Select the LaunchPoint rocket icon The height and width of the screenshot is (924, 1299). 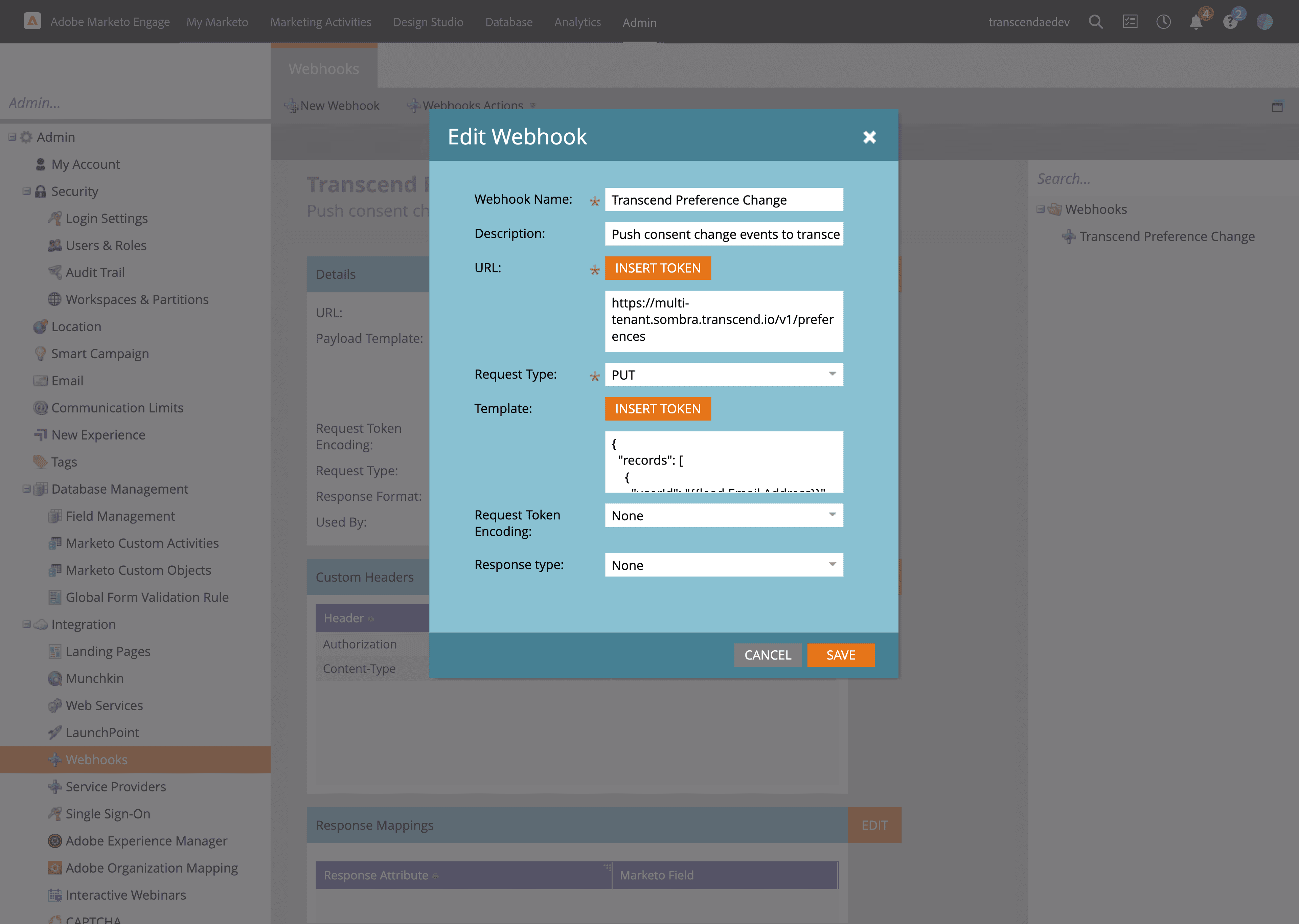pyautogui.click(x=55, y=732)
